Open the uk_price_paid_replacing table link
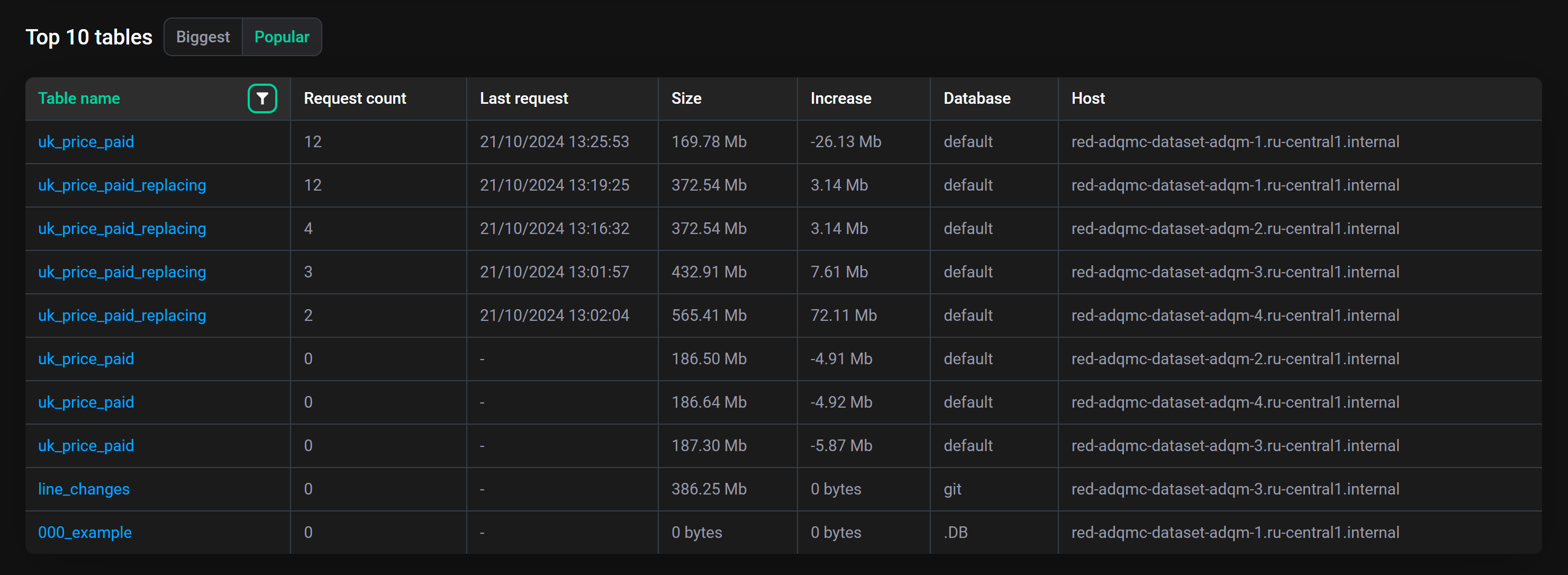This screenshot has width=1568, height=575. click(x=122, y=185)
